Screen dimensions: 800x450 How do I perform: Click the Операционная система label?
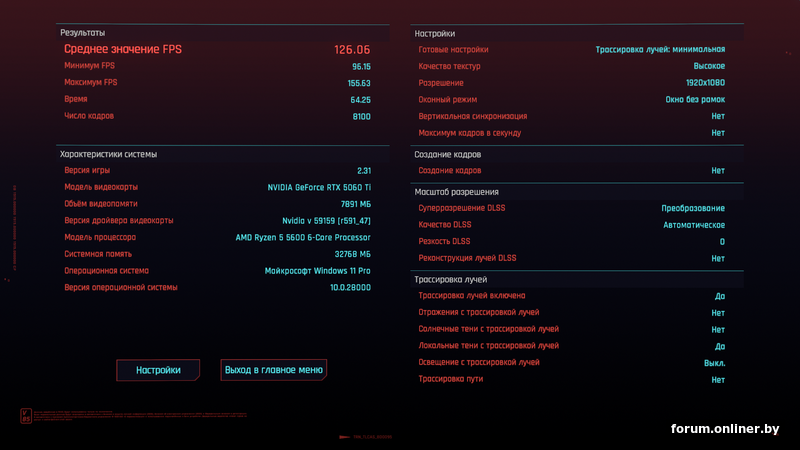click(x=107, y=271)
